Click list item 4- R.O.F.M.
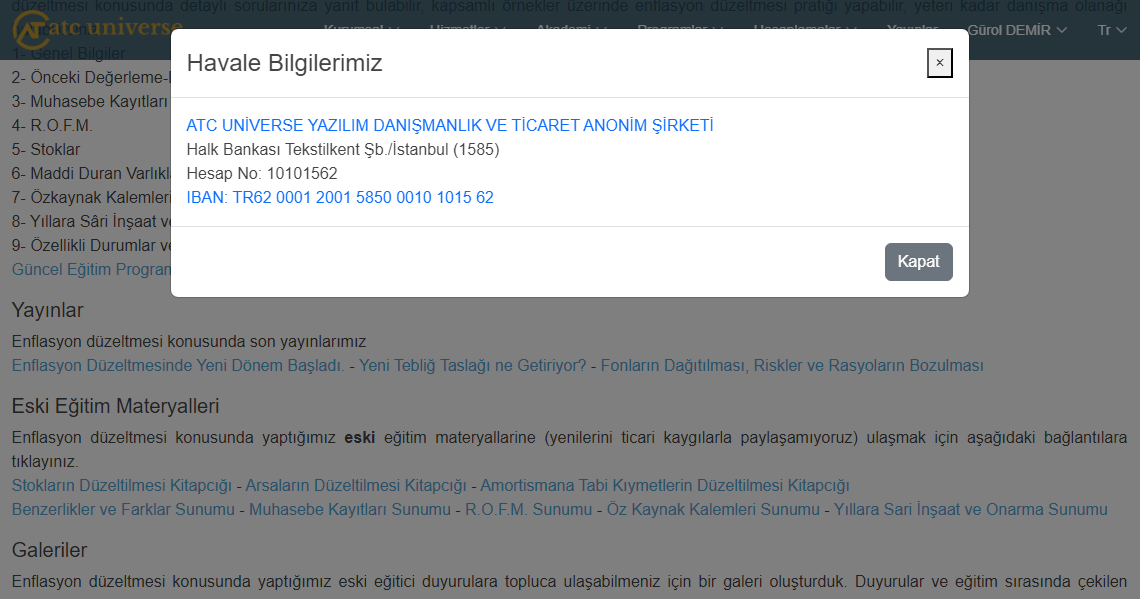 tap(52, 125)
